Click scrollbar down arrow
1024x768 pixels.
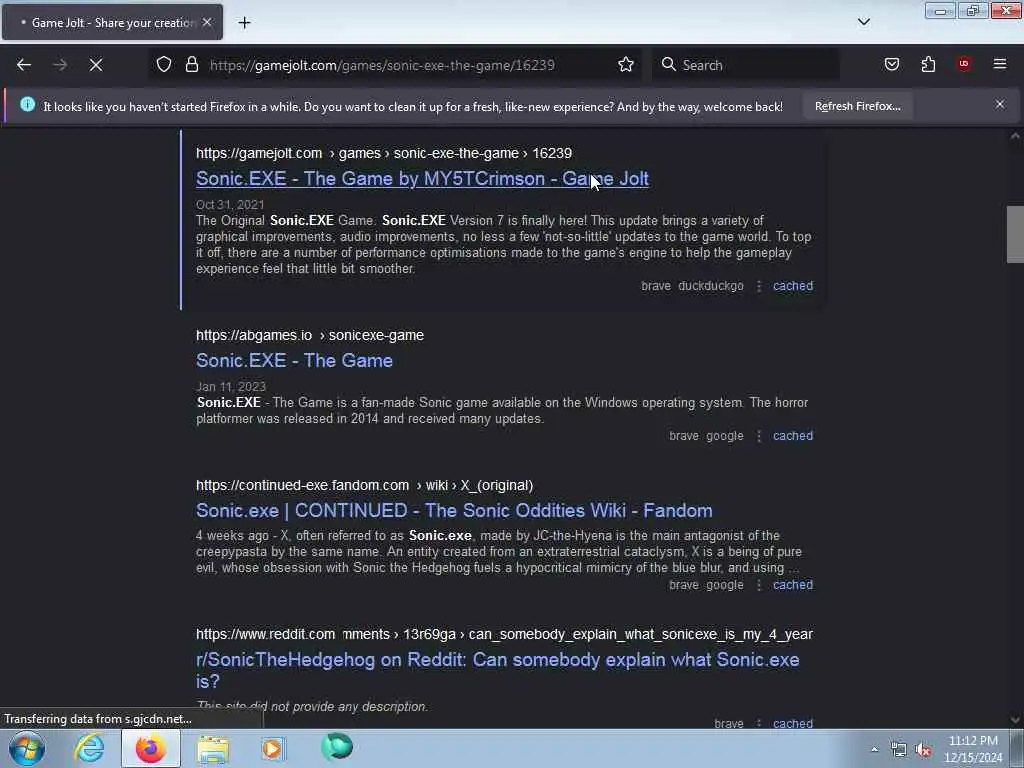(1015, 720)
